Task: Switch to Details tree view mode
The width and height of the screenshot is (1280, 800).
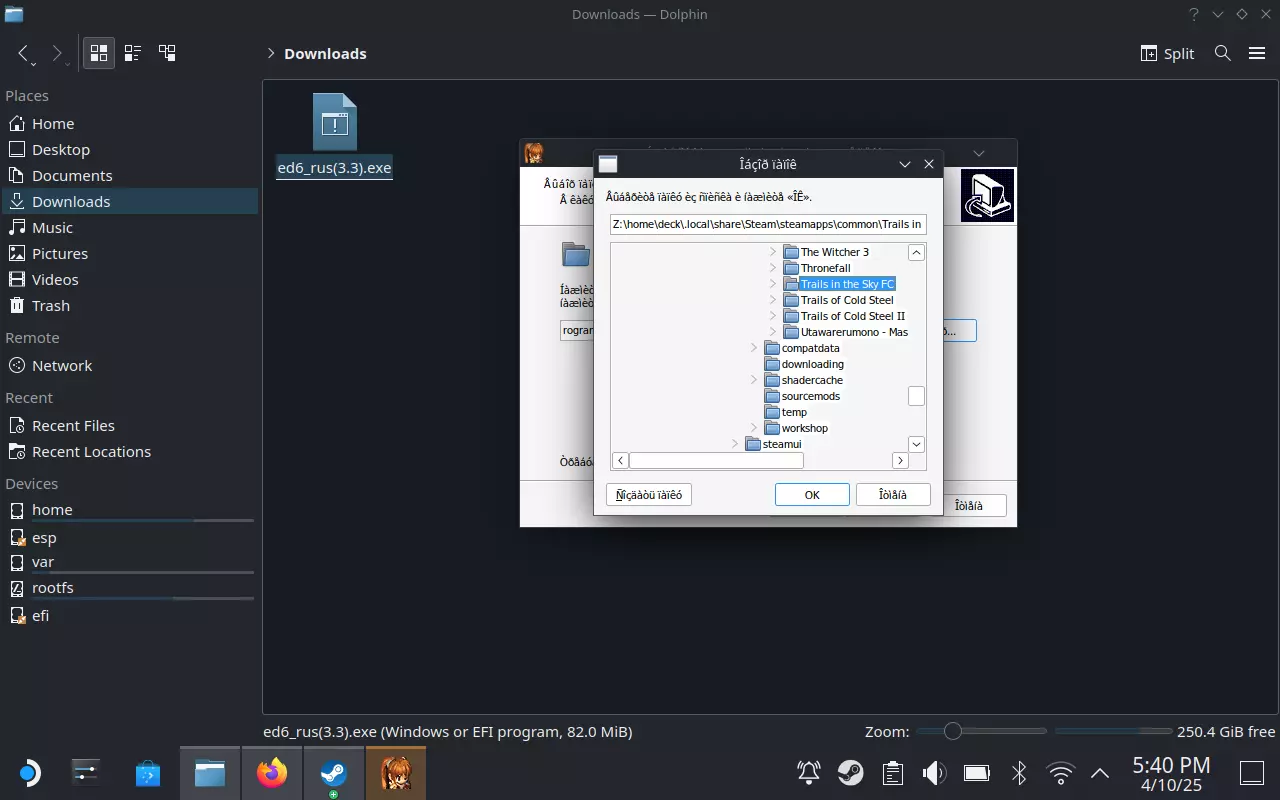Action: click(167, 53)
